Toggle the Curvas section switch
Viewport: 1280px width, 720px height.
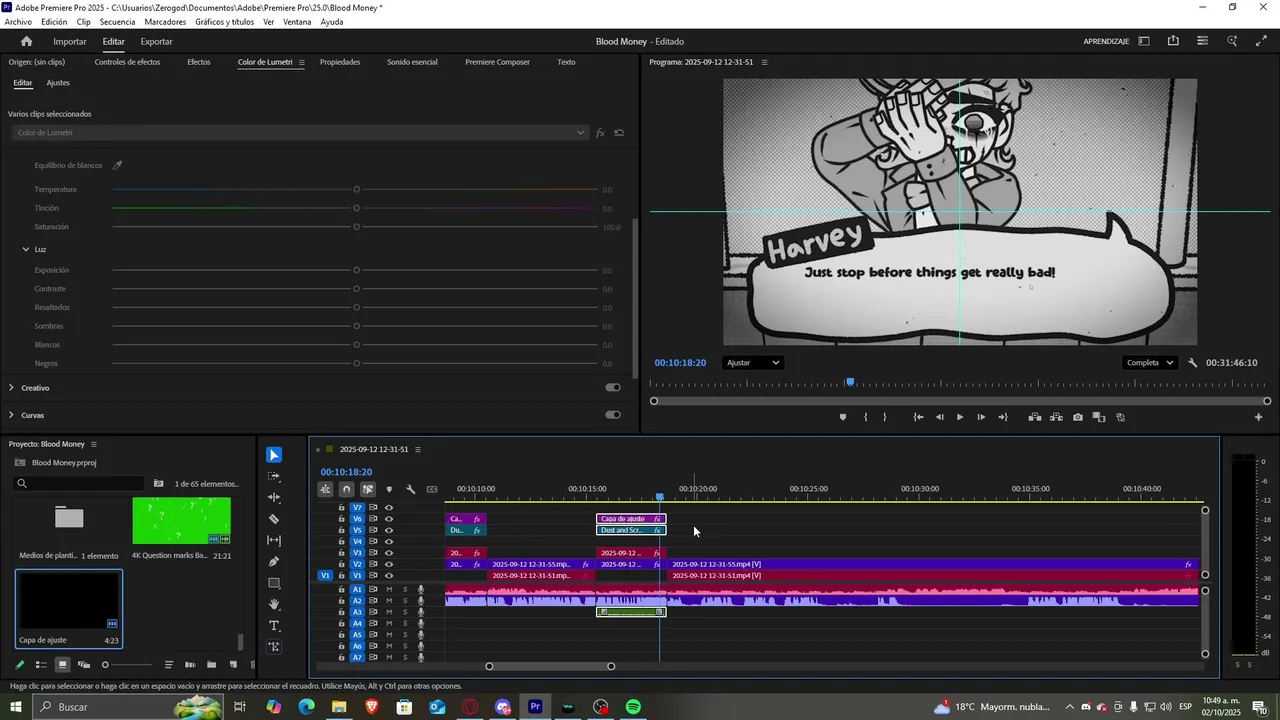pos(613,415)
